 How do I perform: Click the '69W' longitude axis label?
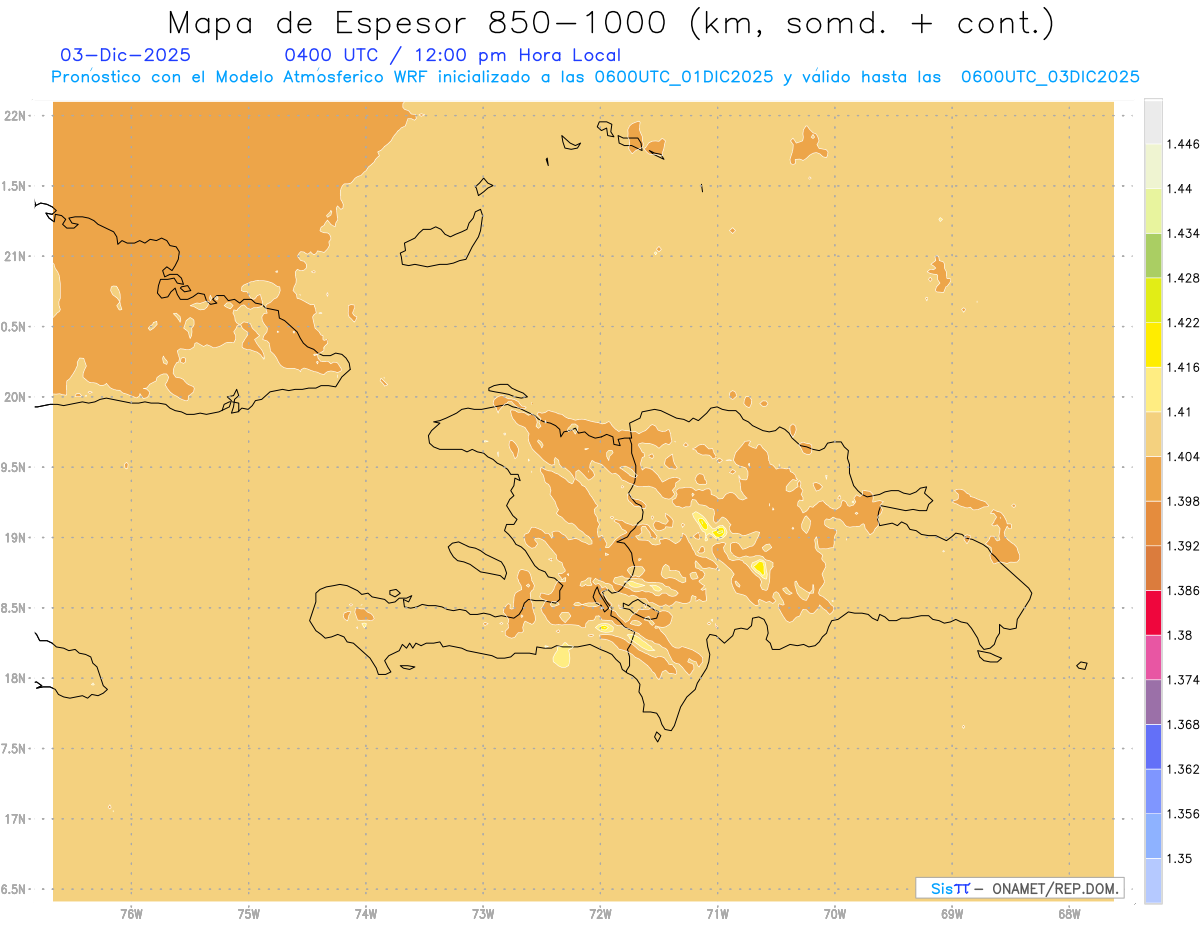tap(952, 914)
